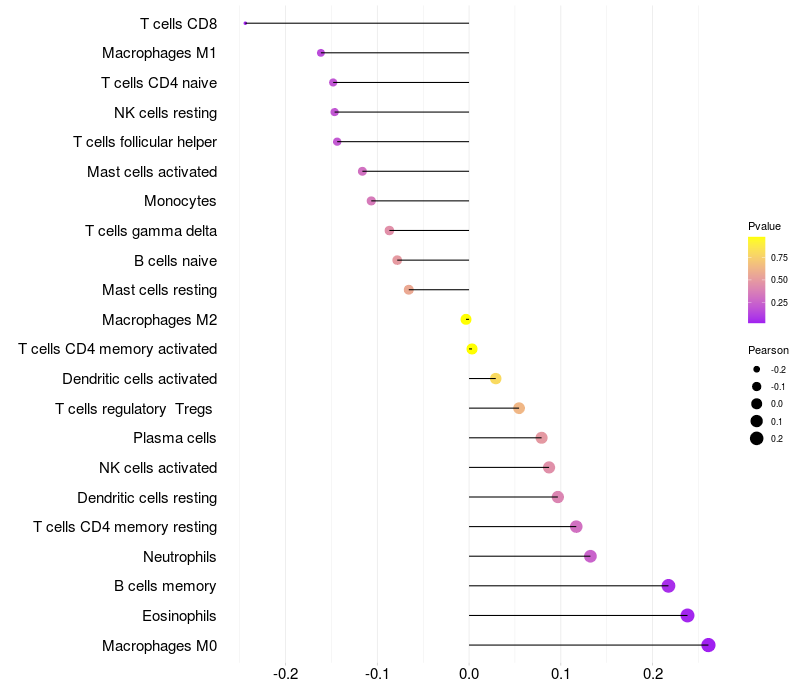The width and height of the screenshot is (800, 700).
Task: Click the x-axis 0.0 tick label
Action: coord(469,673)
